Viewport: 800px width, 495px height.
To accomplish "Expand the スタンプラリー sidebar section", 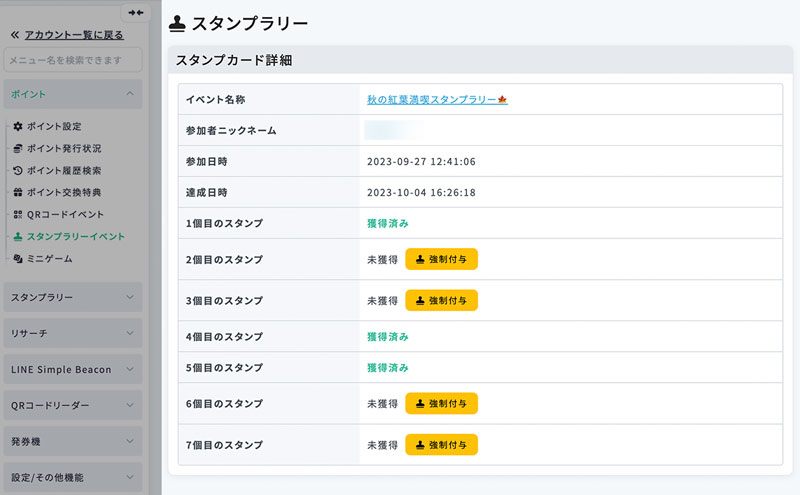I will pyautogui.click(x=72, y=297).
